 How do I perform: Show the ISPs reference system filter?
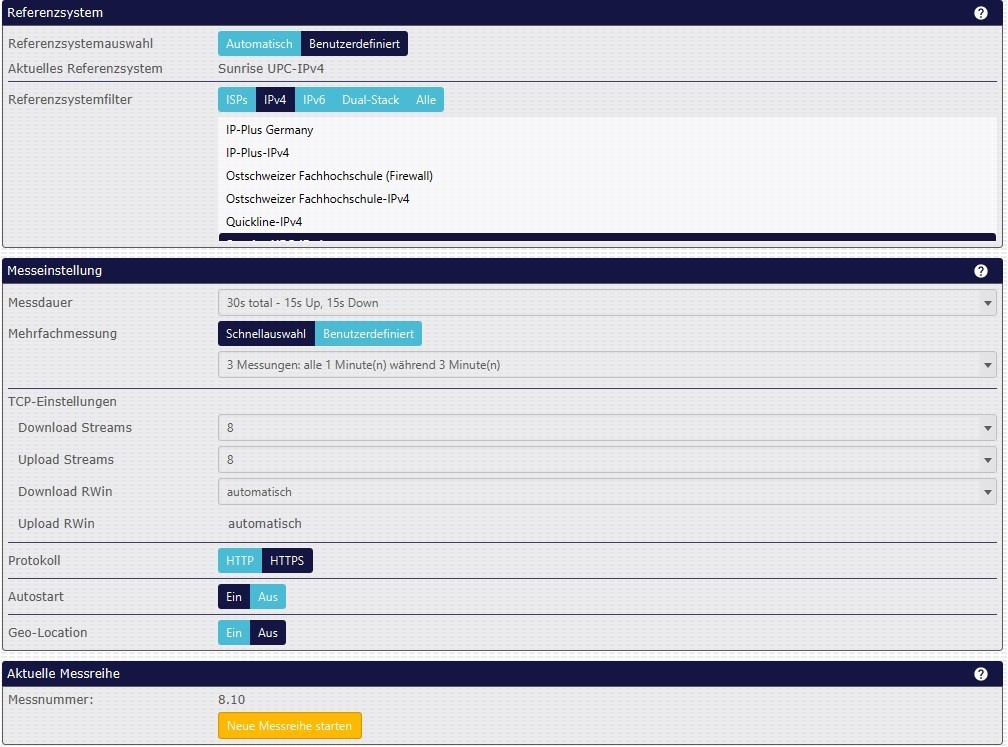(237, 100)
